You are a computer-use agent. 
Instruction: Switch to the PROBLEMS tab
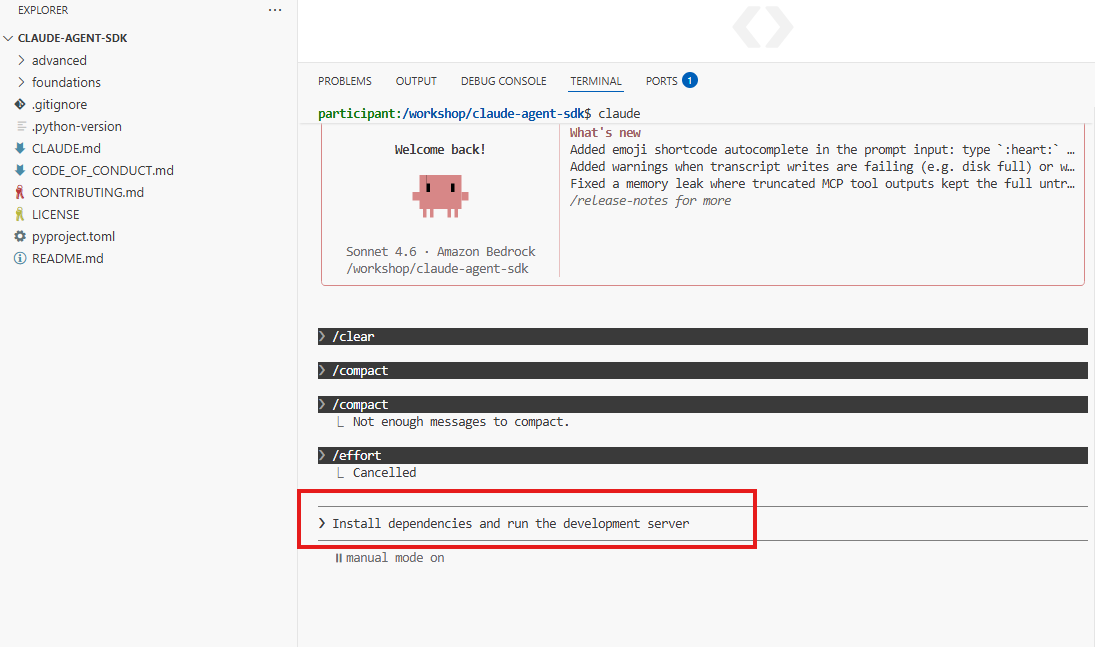click(x=345, y=81)
